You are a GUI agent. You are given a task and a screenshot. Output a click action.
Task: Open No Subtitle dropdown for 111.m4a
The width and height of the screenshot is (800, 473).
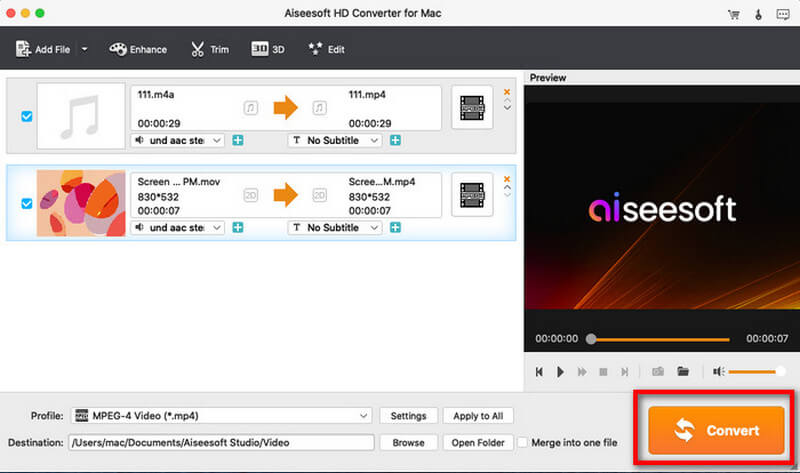coord(374,141)
